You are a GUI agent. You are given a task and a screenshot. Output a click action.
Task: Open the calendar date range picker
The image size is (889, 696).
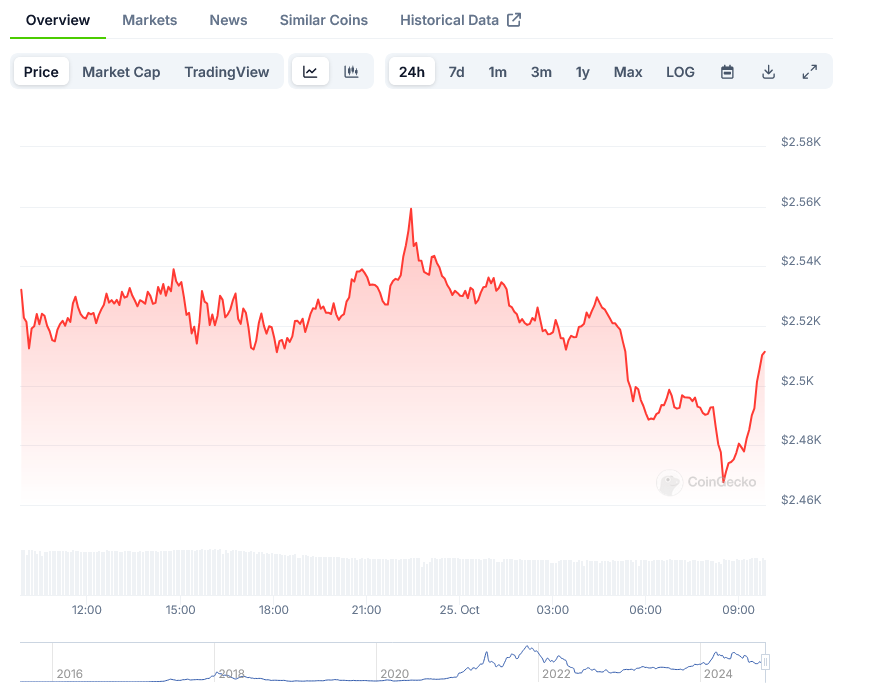click(x=727, y=72)
